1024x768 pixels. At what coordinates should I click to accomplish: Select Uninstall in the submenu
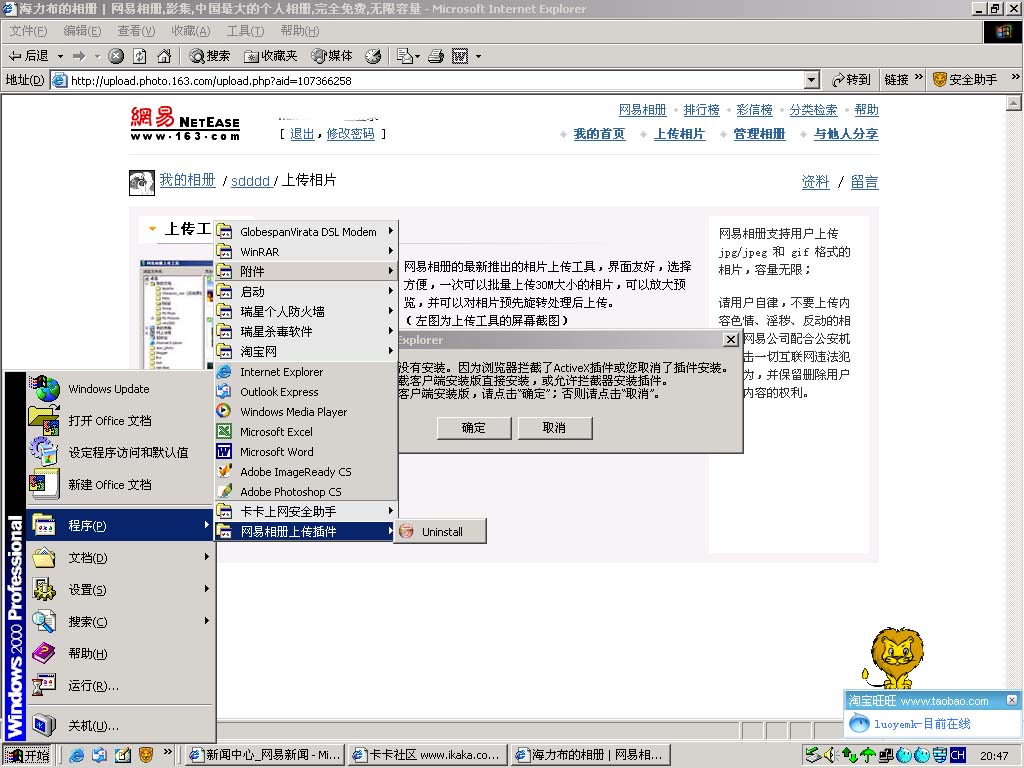click(441, 532)
